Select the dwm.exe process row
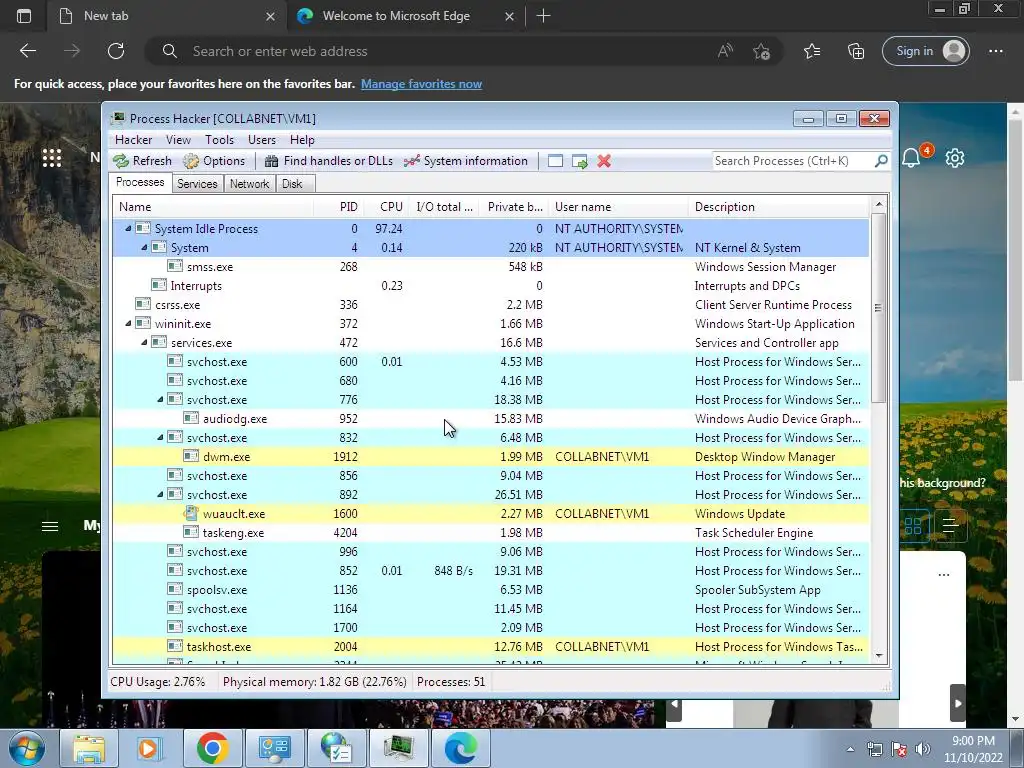The width and height of the screenshot is (1024, 768). pos(491,456)
